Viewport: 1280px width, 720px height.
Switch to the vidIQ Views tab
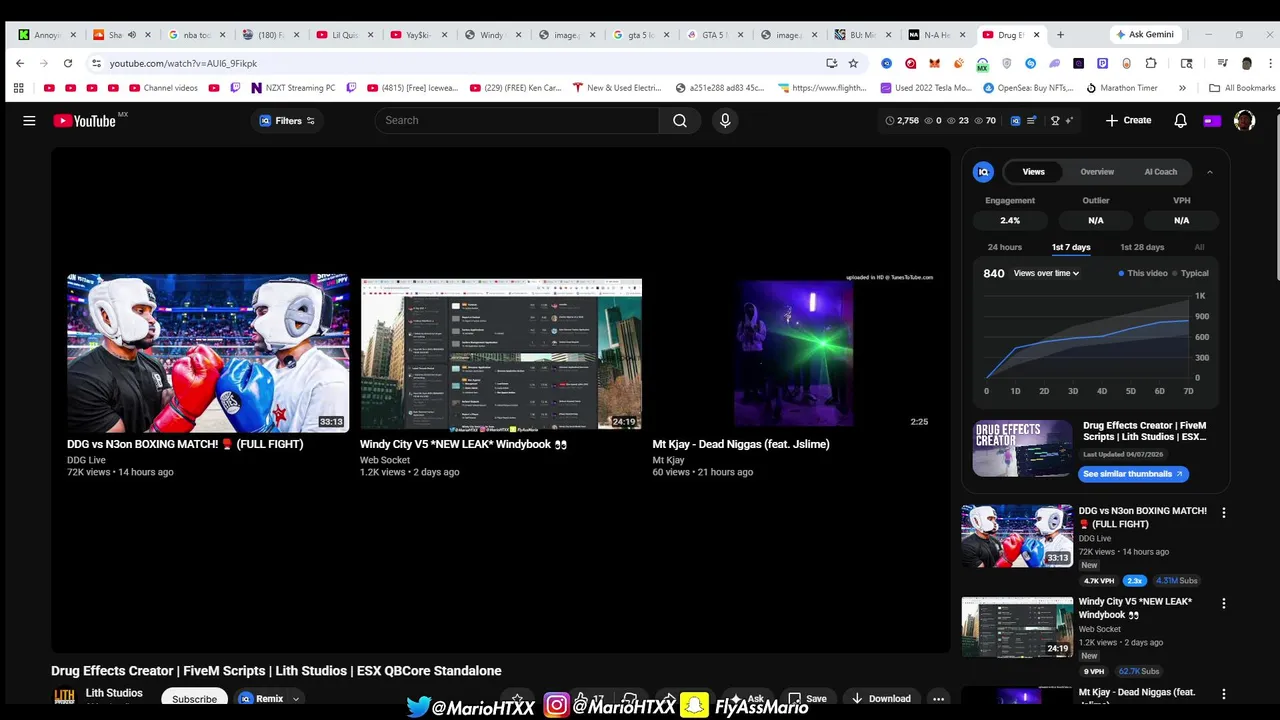click(x=1033, y=172)
